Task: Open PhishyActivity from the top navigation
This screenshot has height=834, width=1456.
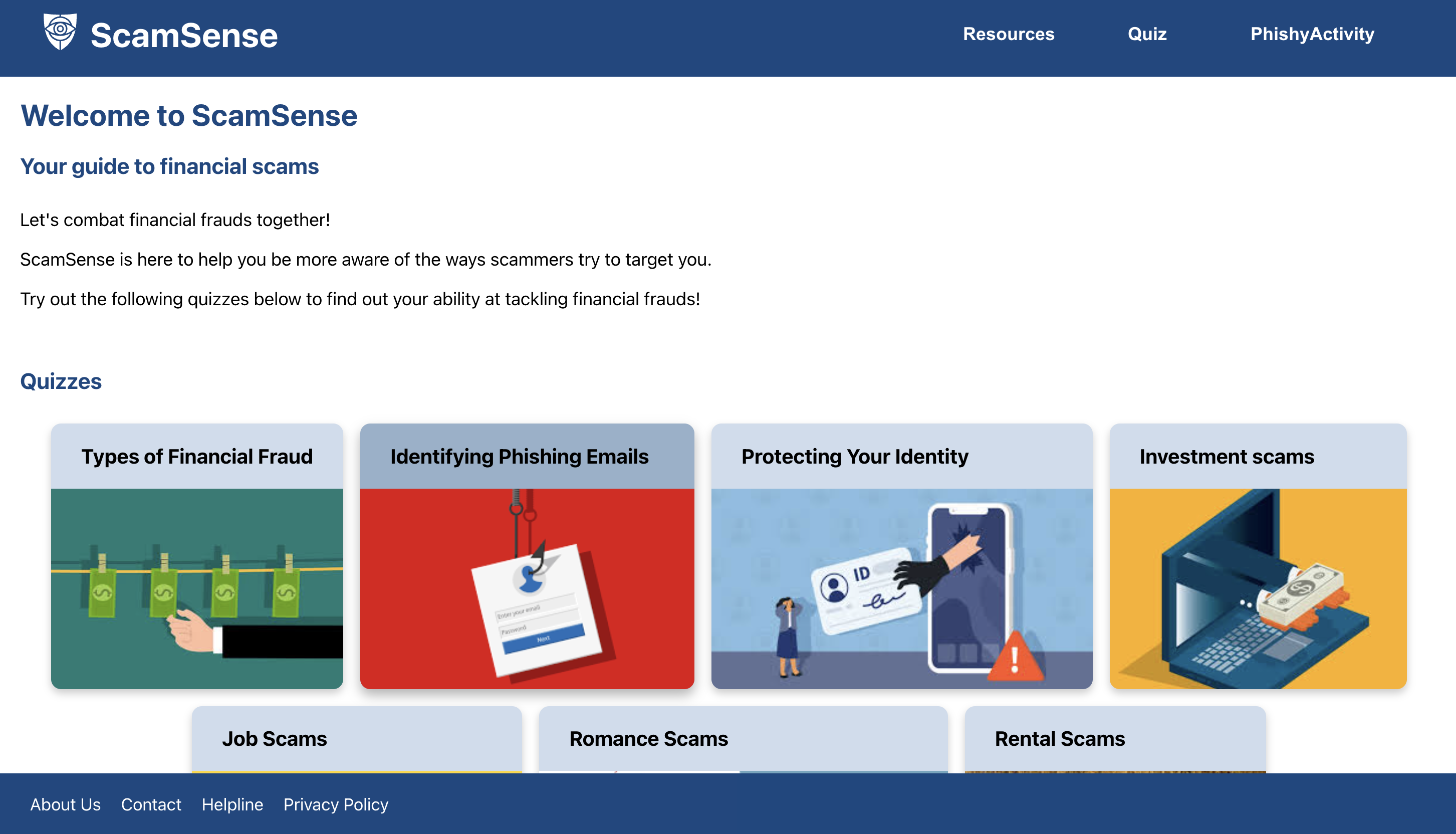Action: point(1312,34)
